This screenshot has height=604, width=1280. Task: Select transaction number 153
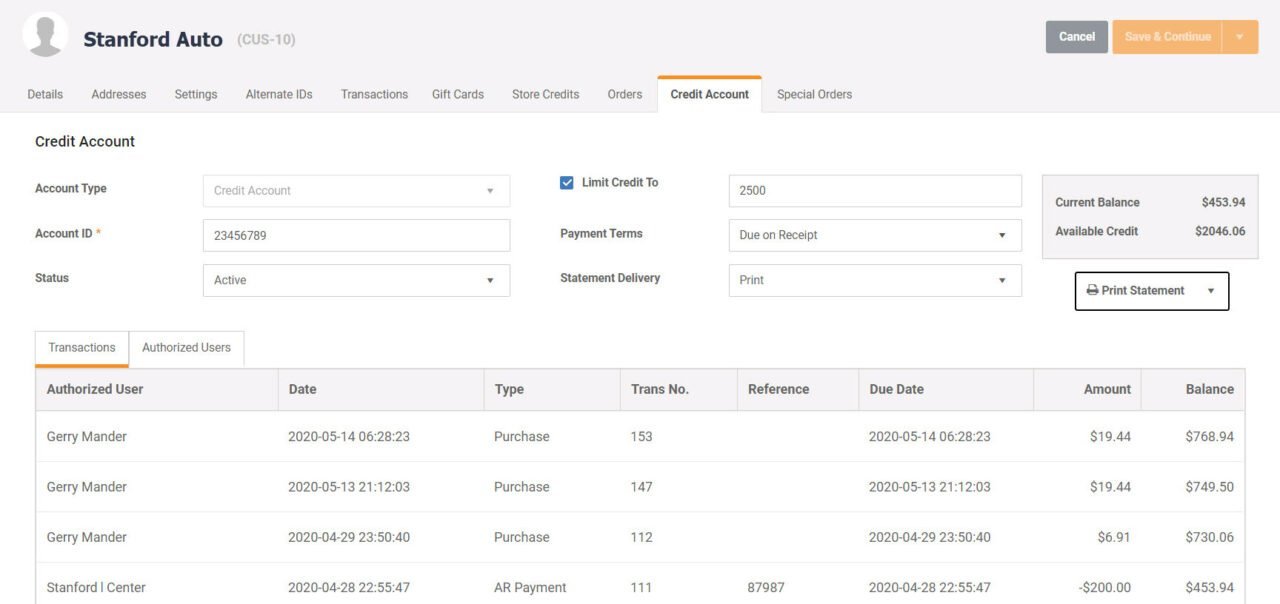click(642, 437)
